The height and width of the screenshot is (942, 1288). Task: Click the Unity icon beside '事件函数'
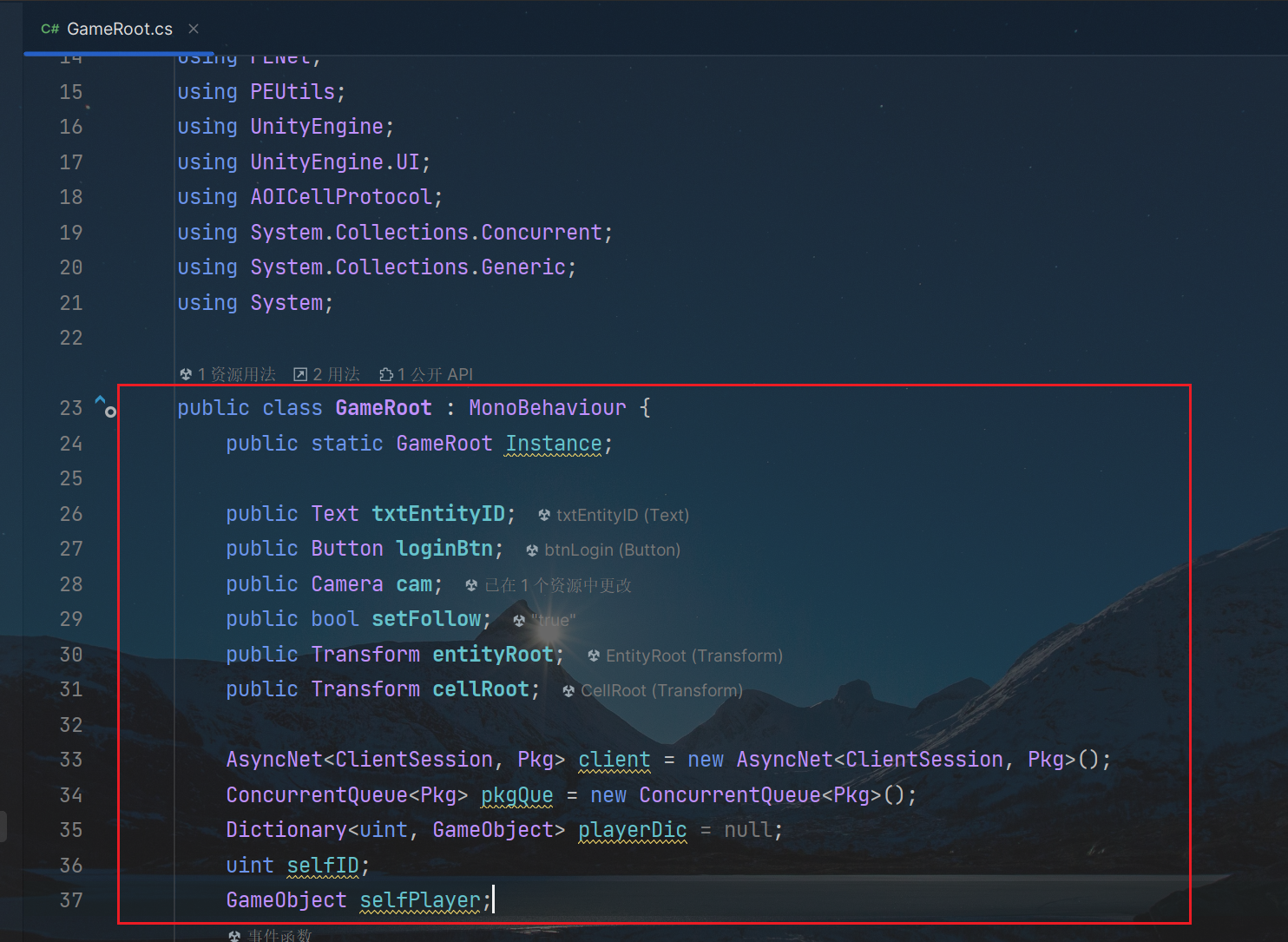234,936
